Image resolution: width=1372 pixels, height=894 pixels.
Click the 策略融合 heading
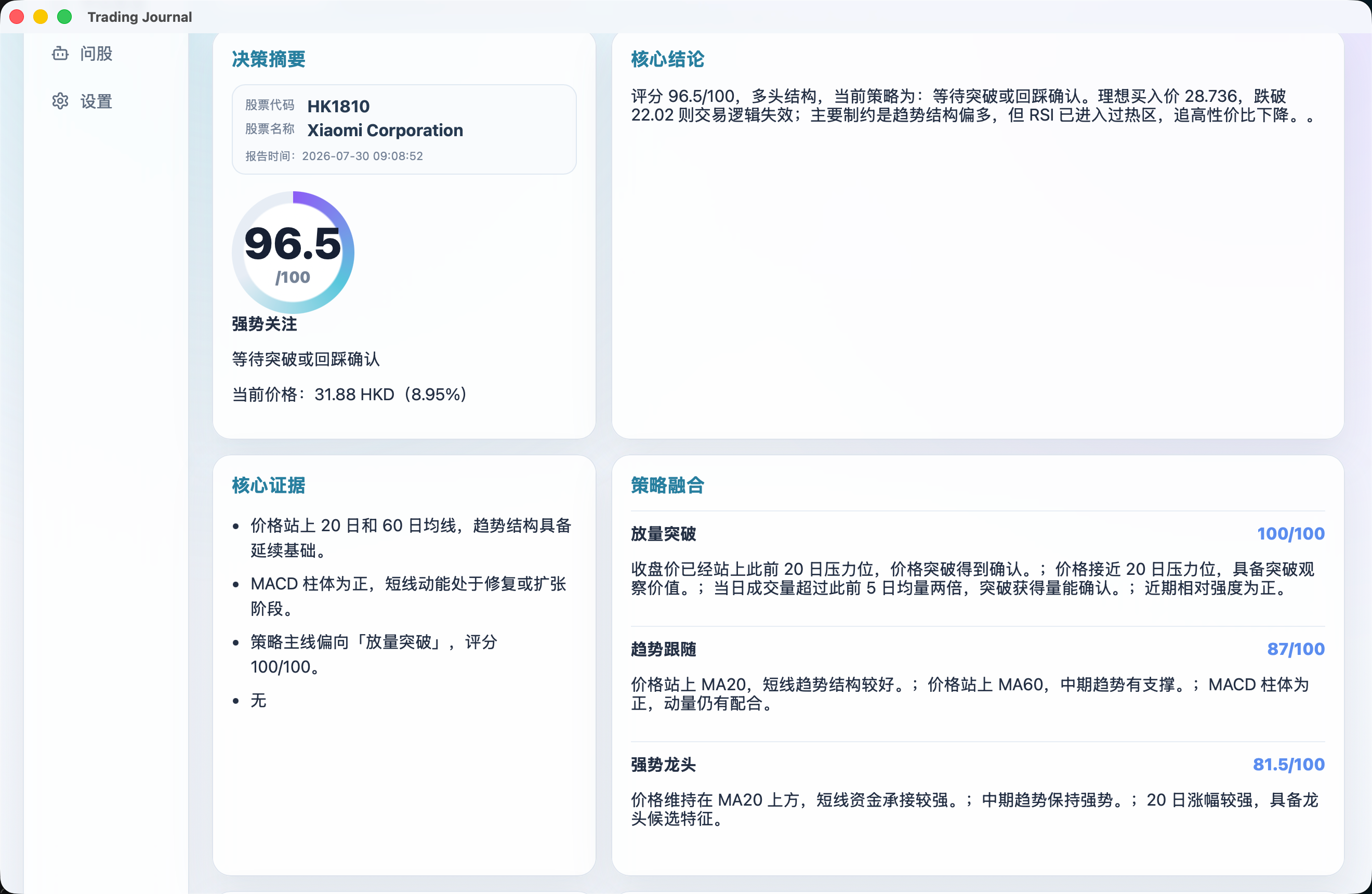pos(668,485)
